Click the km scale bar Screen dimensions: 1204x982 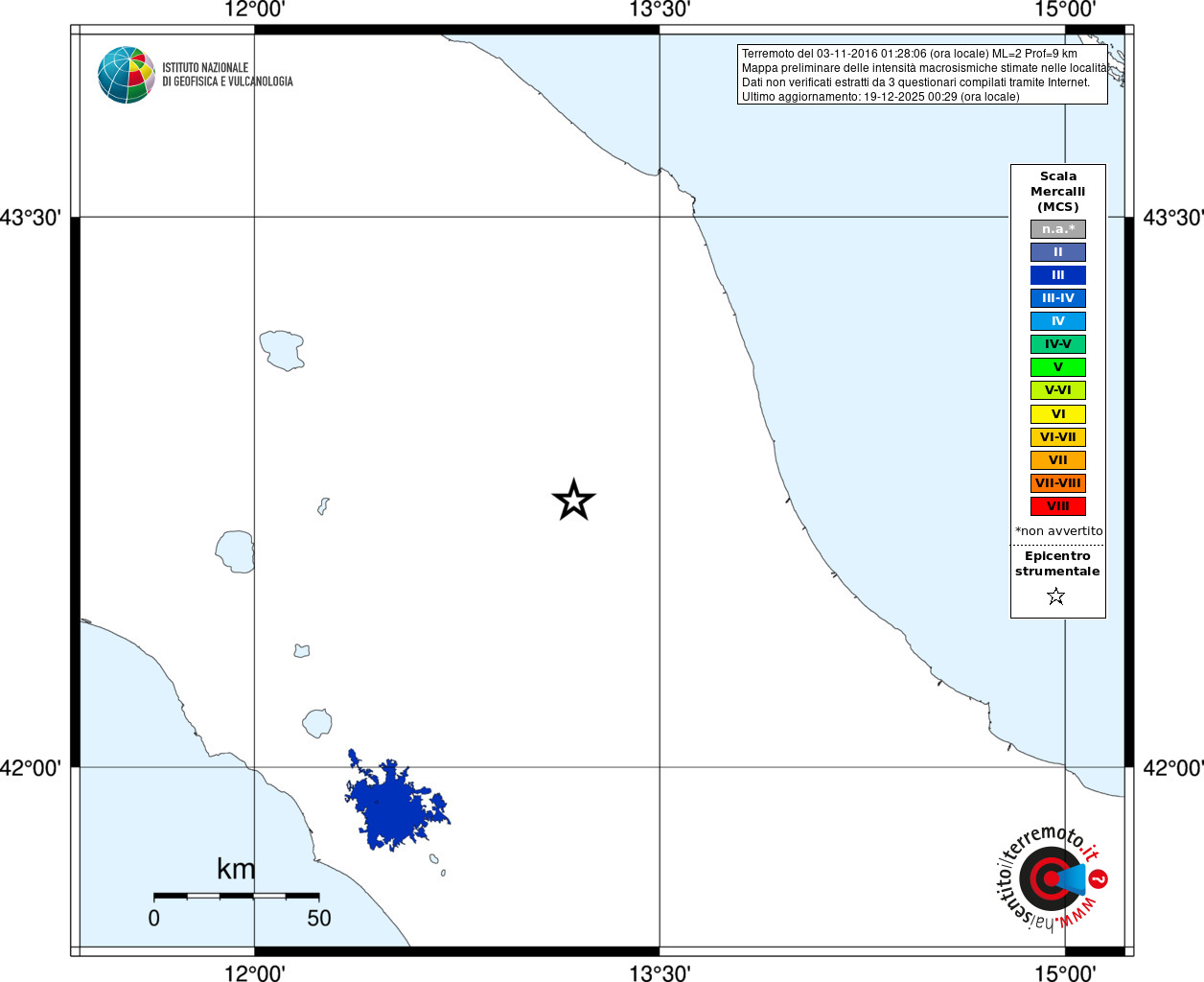237,896
